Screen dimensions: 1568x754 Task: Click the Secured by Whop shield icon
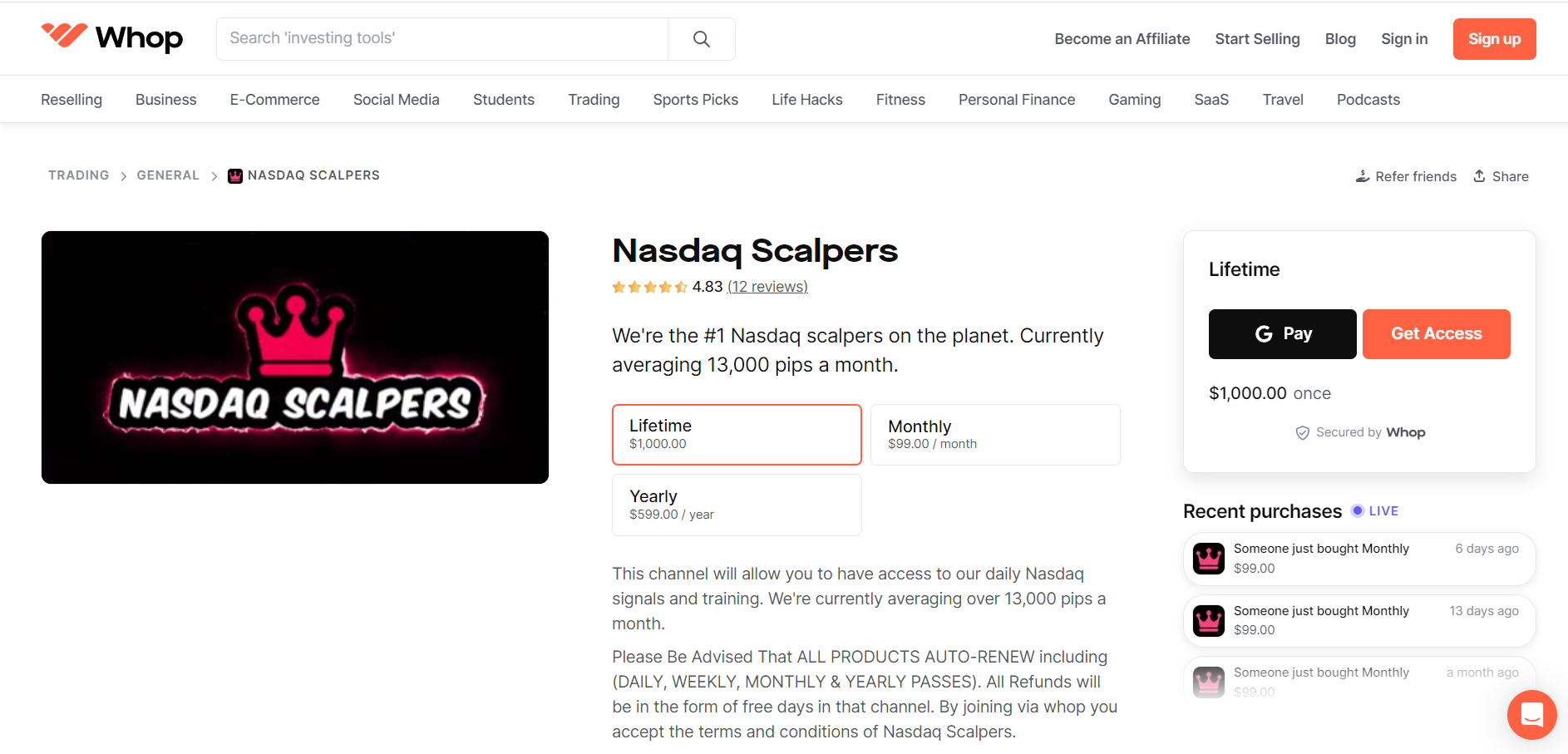(1302, 432)
